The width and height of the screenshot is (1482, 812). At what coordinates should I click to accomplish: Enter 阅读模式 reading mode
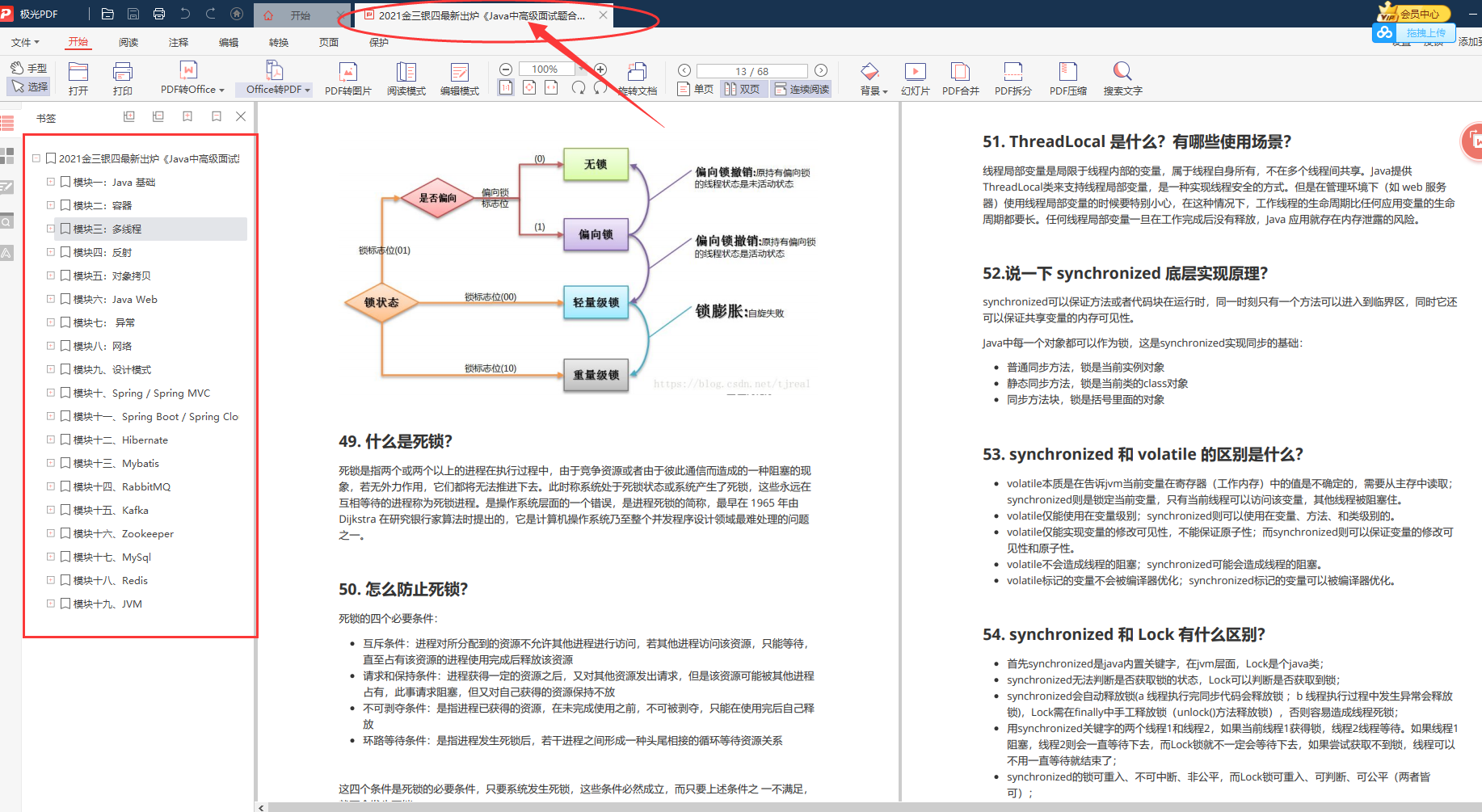[406, 79]
